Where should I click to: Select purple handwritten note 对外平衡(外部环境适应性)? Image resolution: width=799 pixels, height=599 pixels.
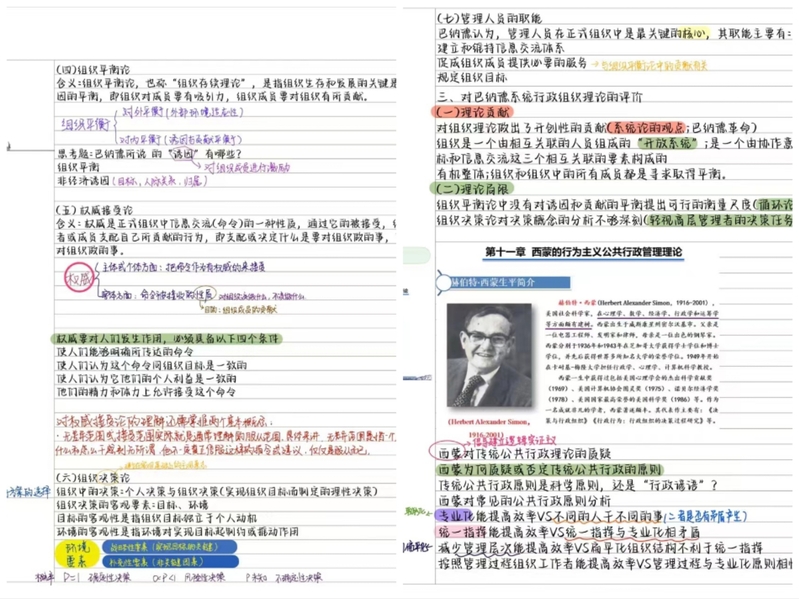tap(182, 112)
